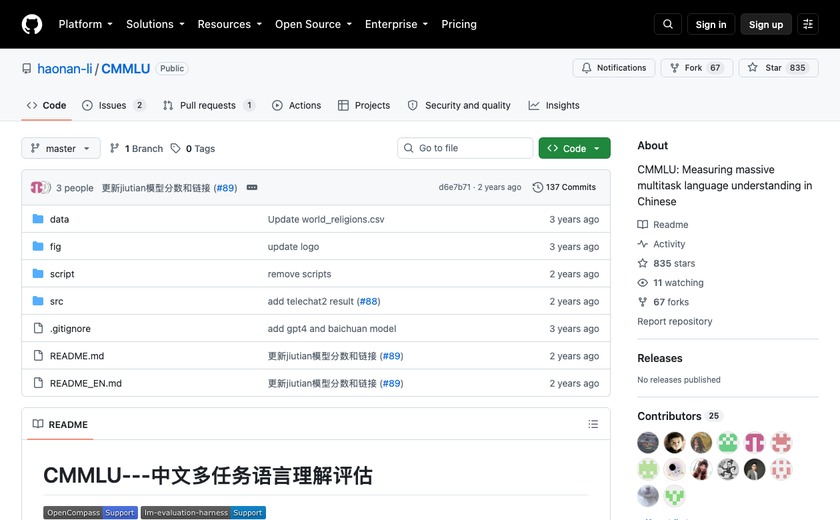Open the pink T-shaped contributor avatar

click(754, 442)
